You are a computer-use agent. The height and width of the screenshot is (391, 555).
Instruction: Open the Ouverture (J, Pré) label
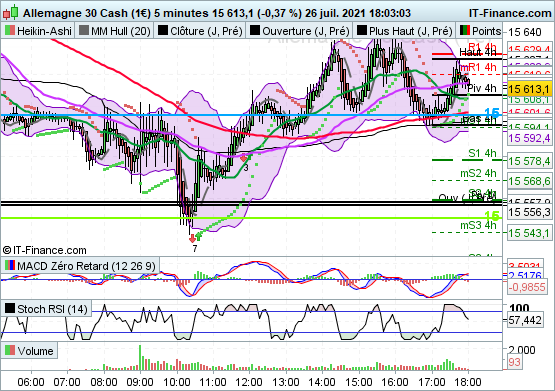coord(306,31)
